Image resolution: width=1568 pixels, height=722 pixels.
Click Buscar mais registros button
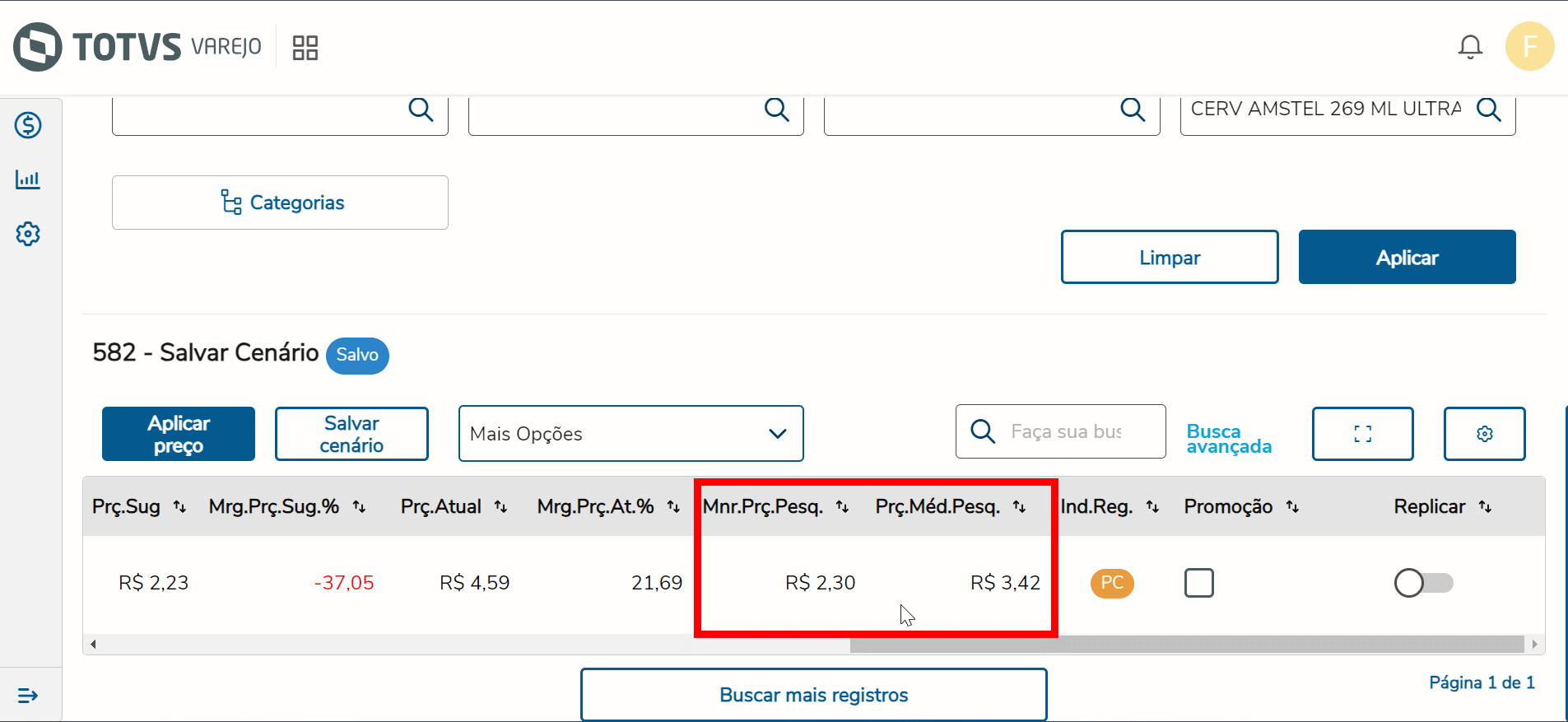pos(813,695)
